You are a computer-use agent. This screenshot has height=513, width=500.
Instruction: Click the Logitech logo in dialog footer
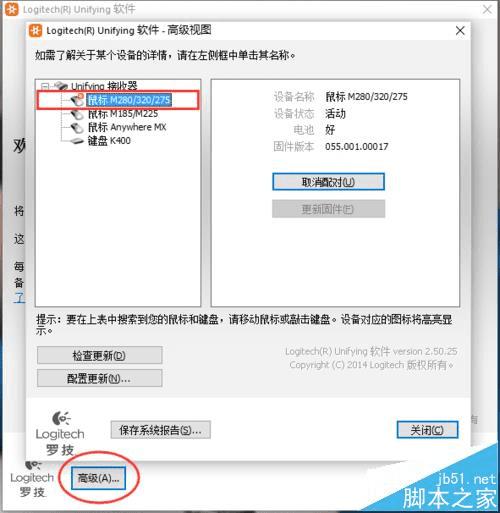pyautogui.click(x=60, y=433)
